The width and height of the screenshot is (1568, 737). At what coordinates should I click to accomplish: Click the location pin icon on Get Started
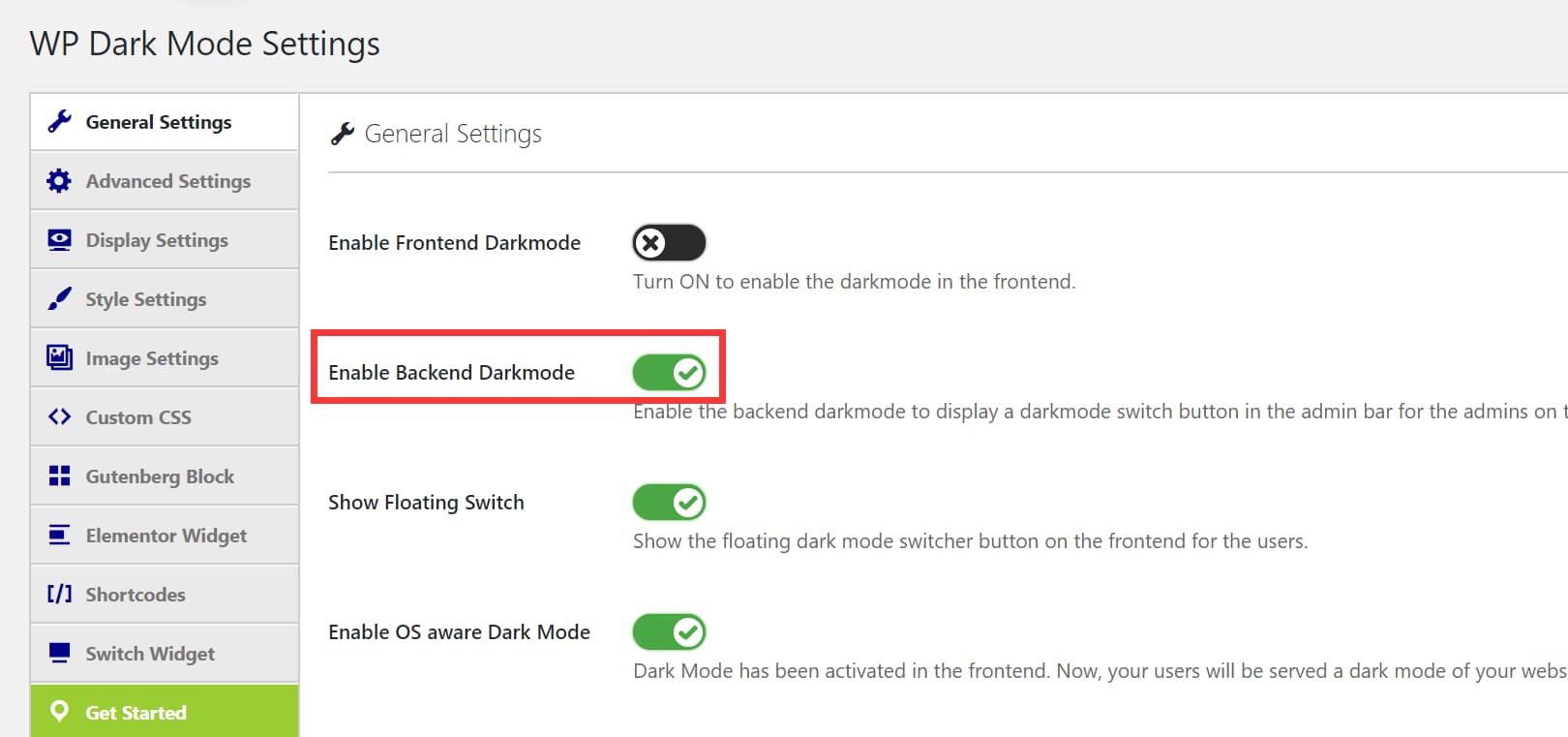pos(59,712)
